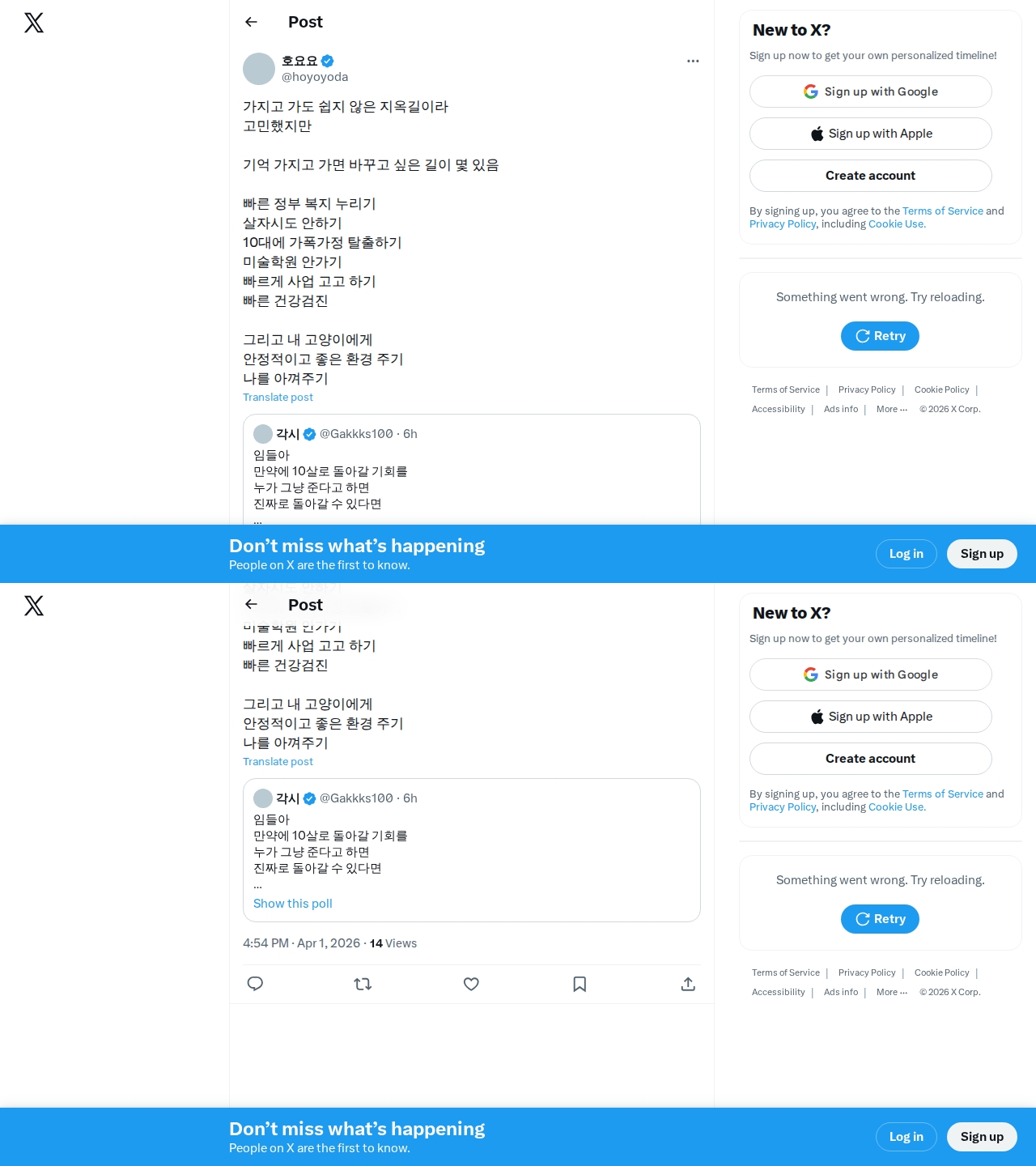Bookmark the post with the bookmark icon

tap(580, 984)
